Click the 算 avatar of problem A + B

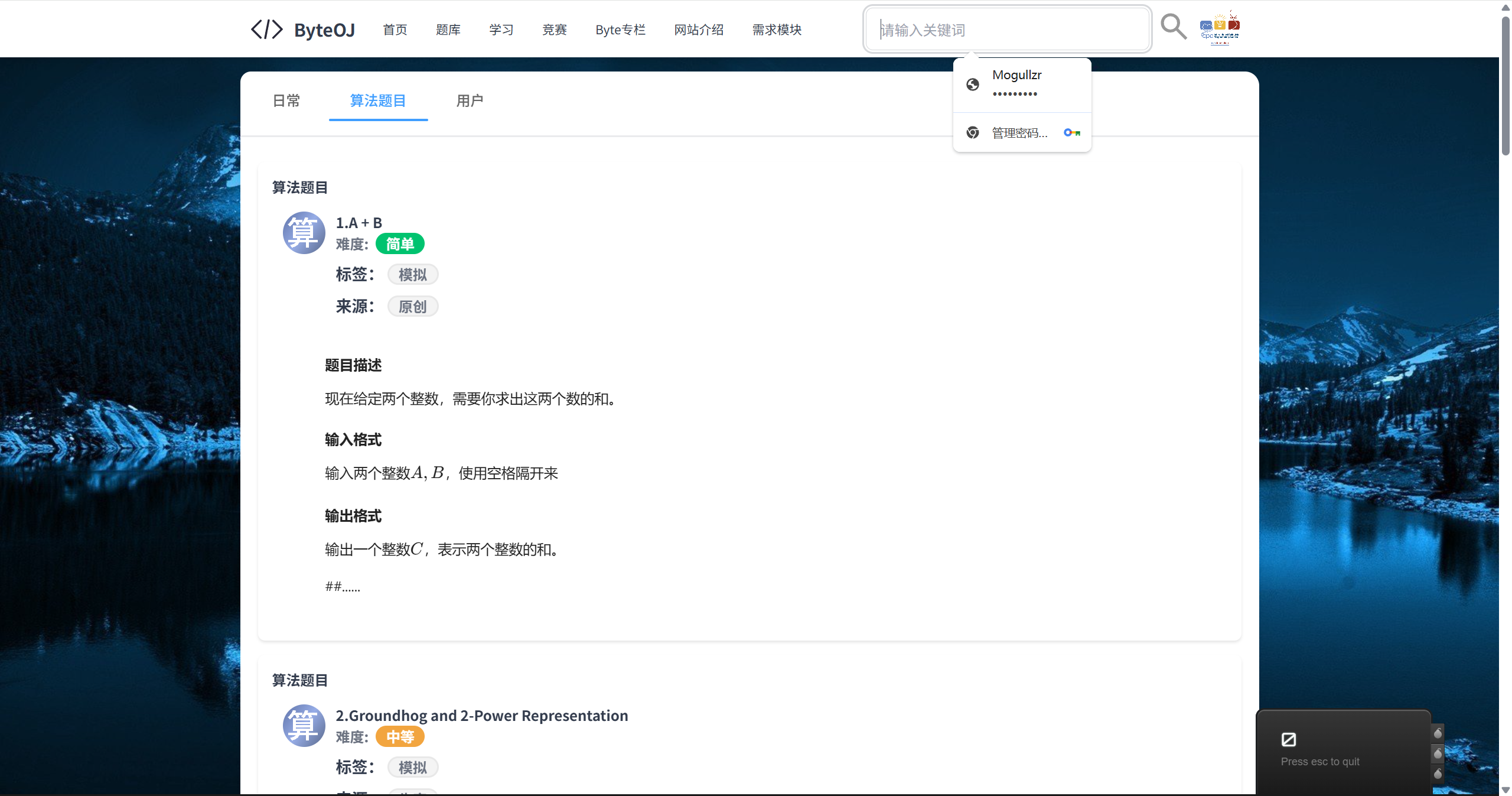(304, 233)
